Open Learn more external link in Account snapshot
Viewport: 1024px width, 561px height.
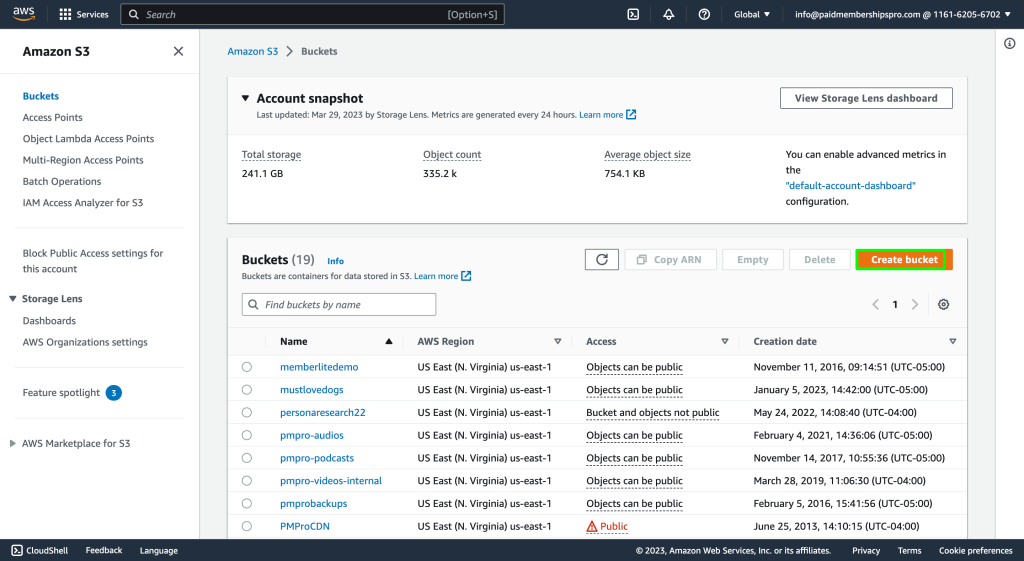[607, 114]
